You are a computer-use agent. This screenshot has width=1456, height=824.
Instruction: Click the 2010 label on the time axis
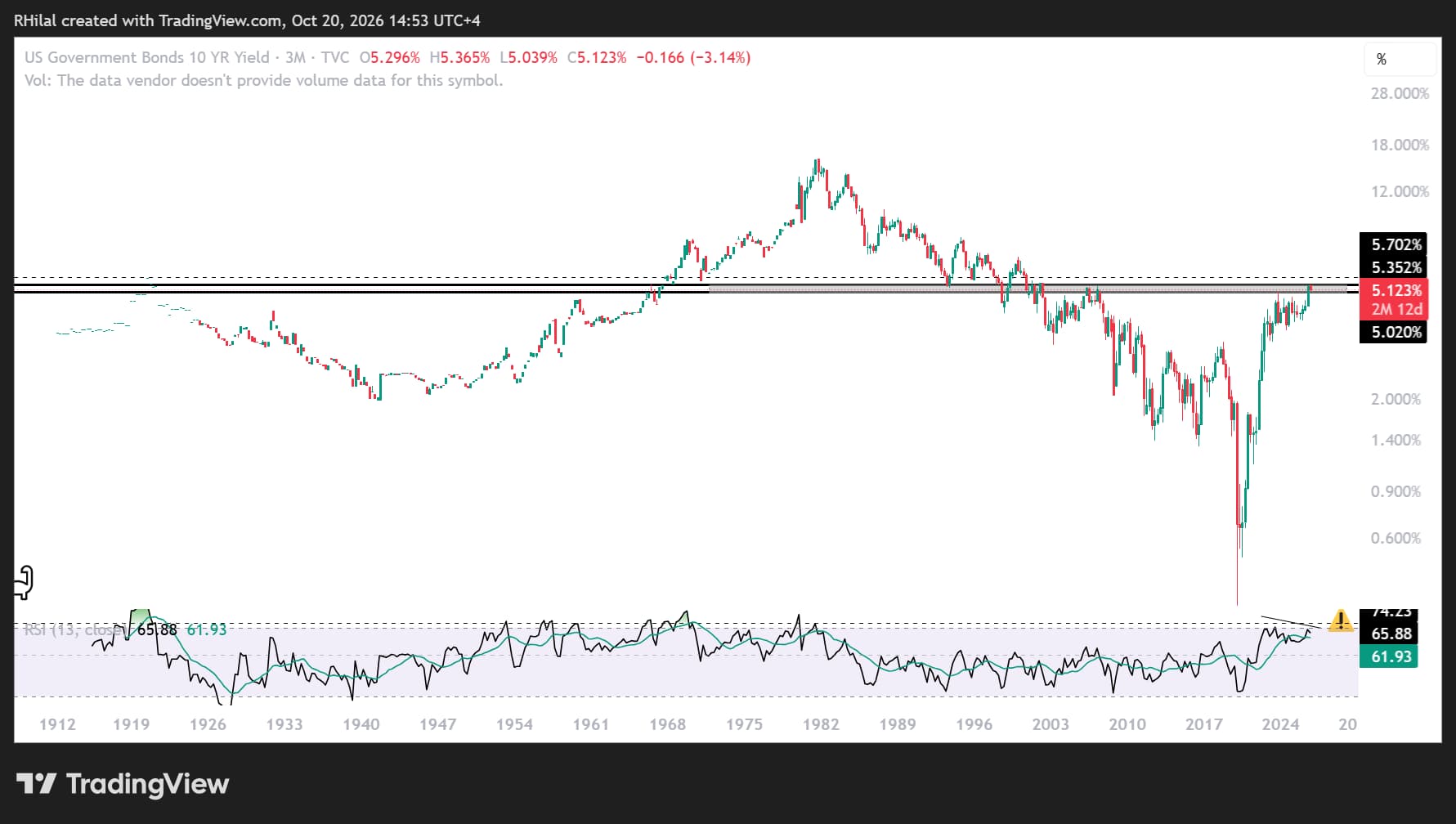(x=1127, y=724)
